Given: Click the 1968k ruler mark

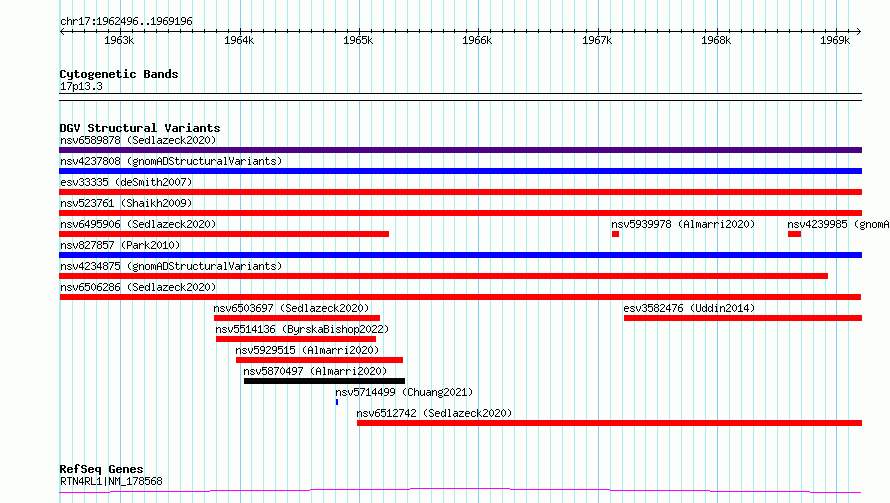Looking at the screenshot, I should (x=716, y=40).
